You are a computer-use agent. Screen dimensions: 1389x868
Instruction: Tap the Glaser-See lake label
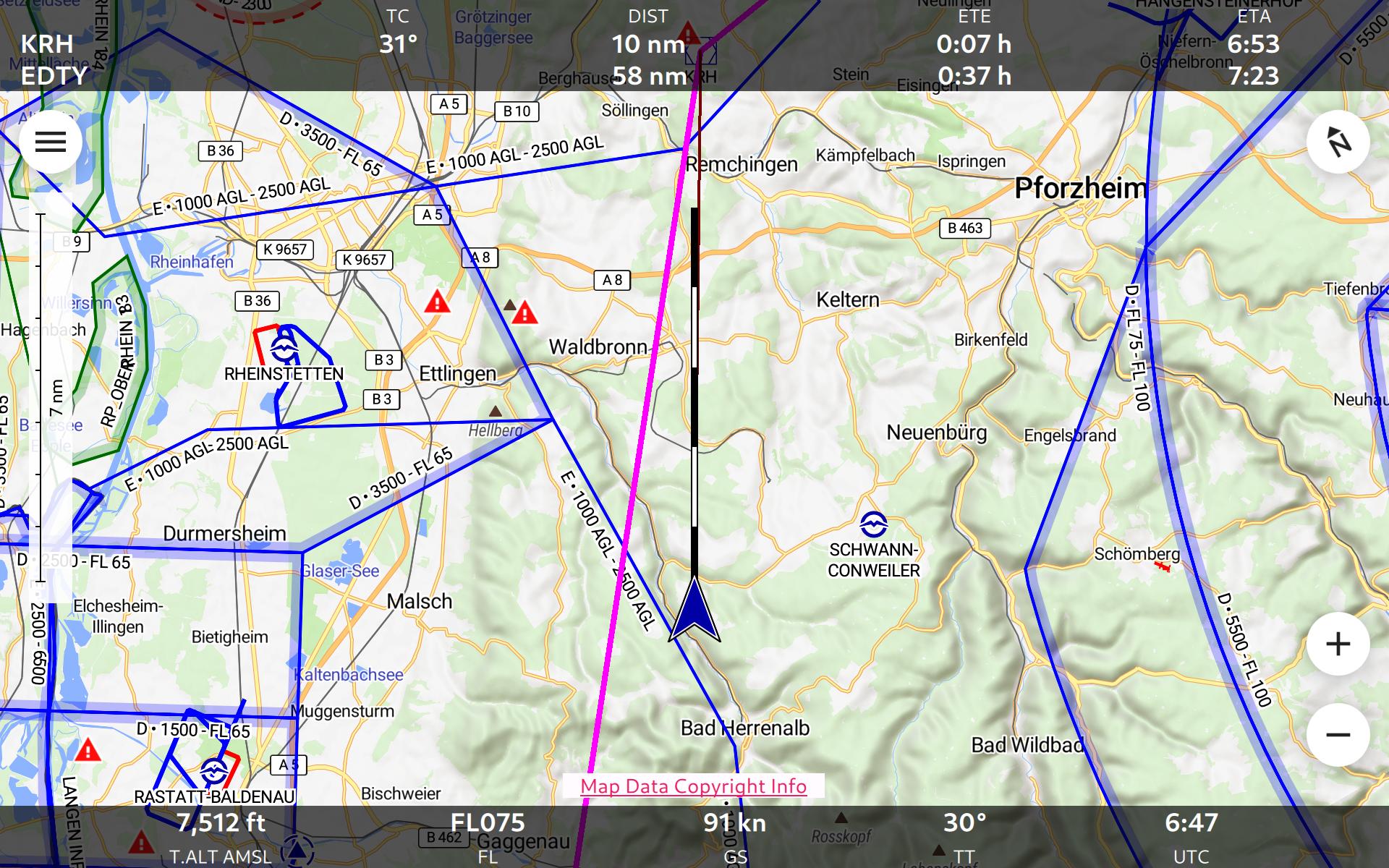(339, 571)
